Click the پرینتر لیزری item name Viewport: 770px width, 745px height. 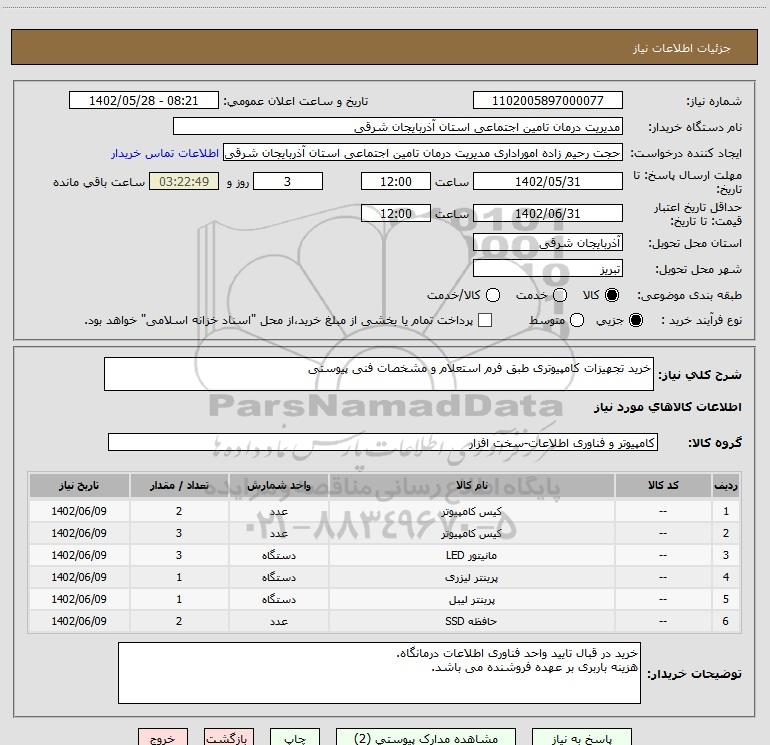(x=471, y=578)
